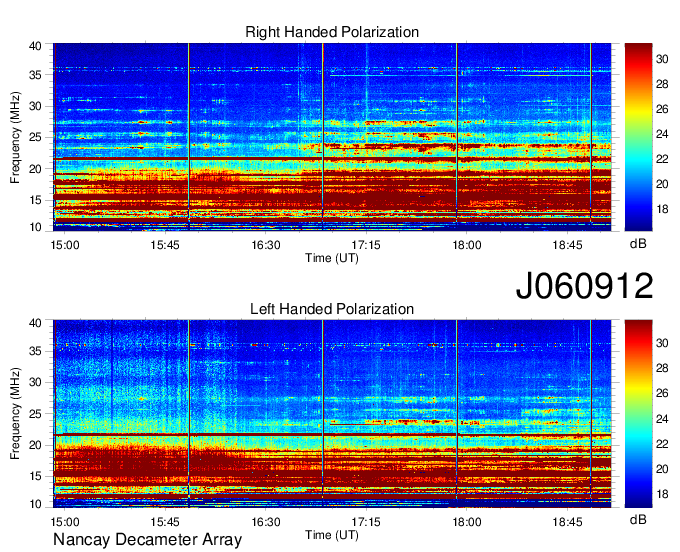Click the Left Handed spectrogram image
The height and width of the screenshot is (552, 680).
[332, 414]
